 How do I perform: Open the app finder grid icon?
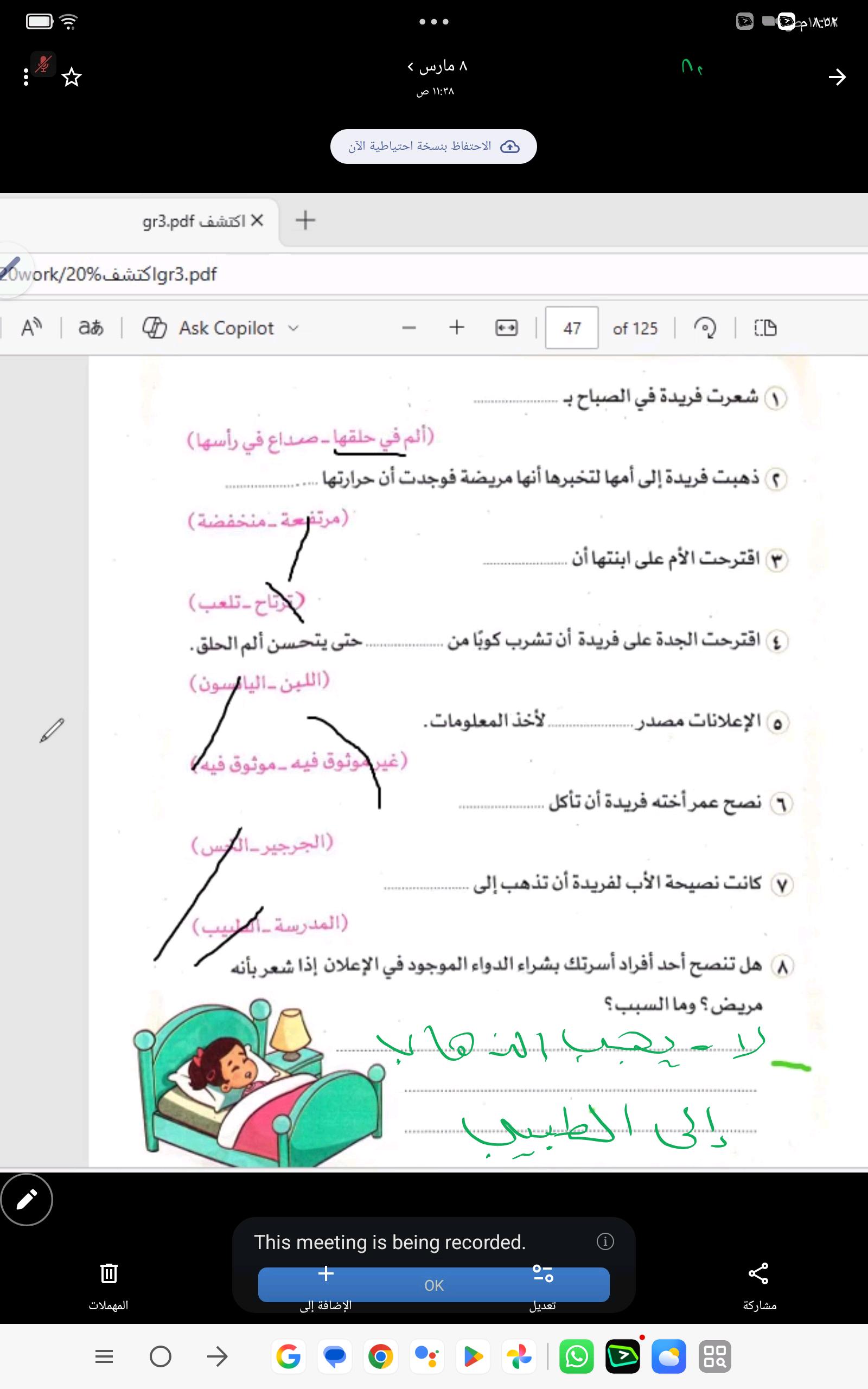pos(716,1356)
